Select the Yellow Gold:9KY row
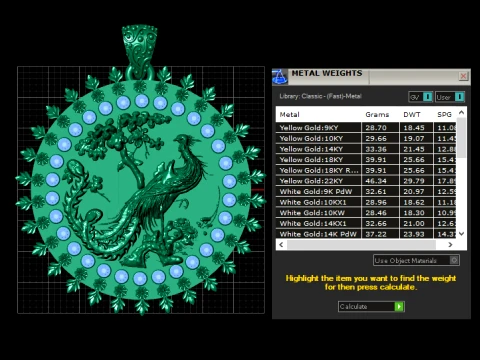The image size is (480, 360). pyautogui.click(x=366, y=128)
